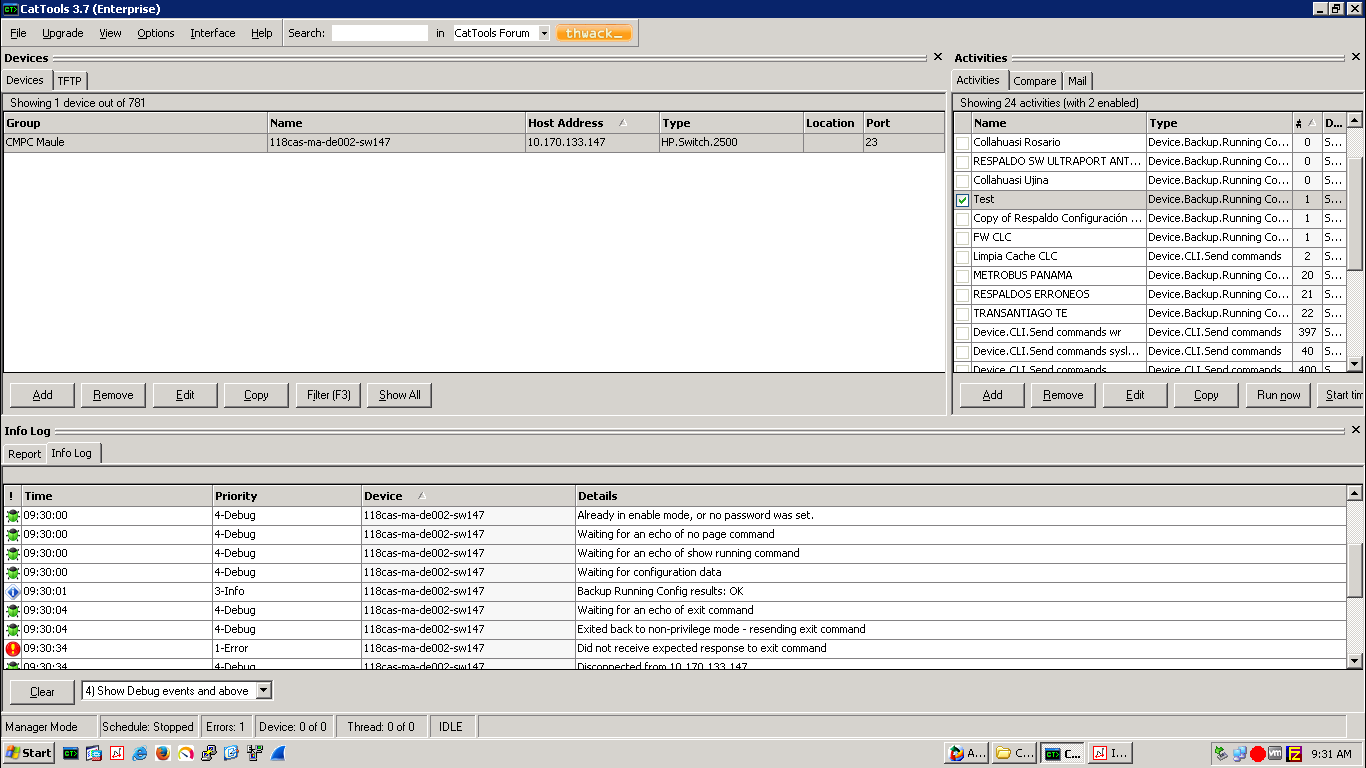Tick the FW CLC activity checkbox
Viewport: 1366px width, 768px height.
[962, 238]
